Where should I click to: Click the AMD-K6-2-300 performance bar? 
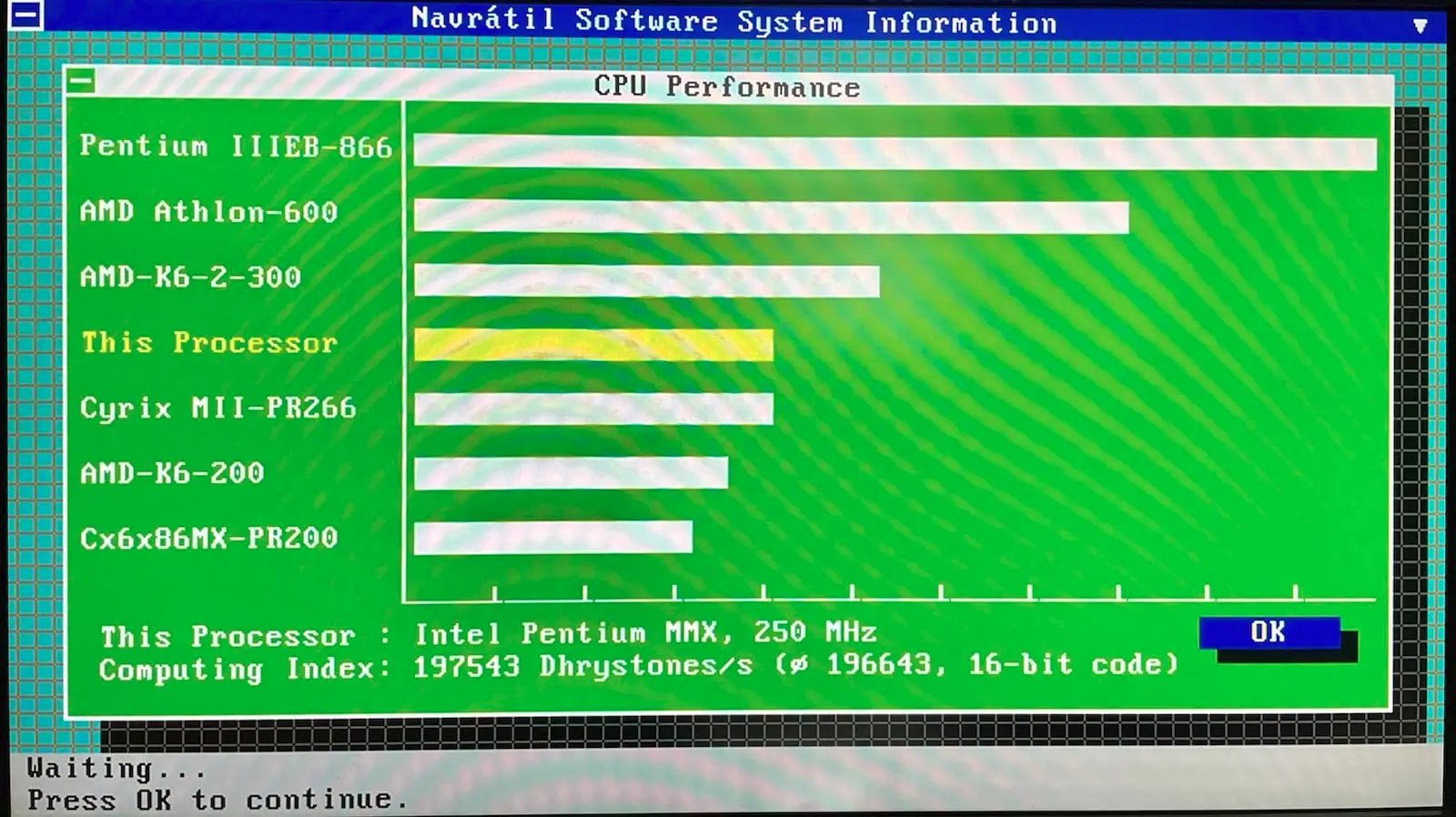point(646,280)
